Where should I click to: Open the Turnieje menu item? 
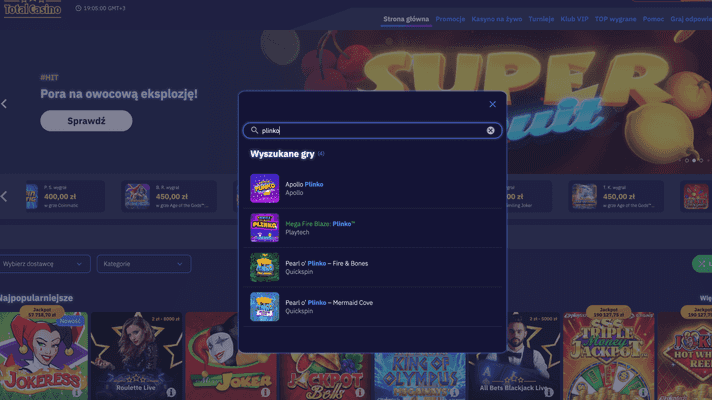click(541, 19)
